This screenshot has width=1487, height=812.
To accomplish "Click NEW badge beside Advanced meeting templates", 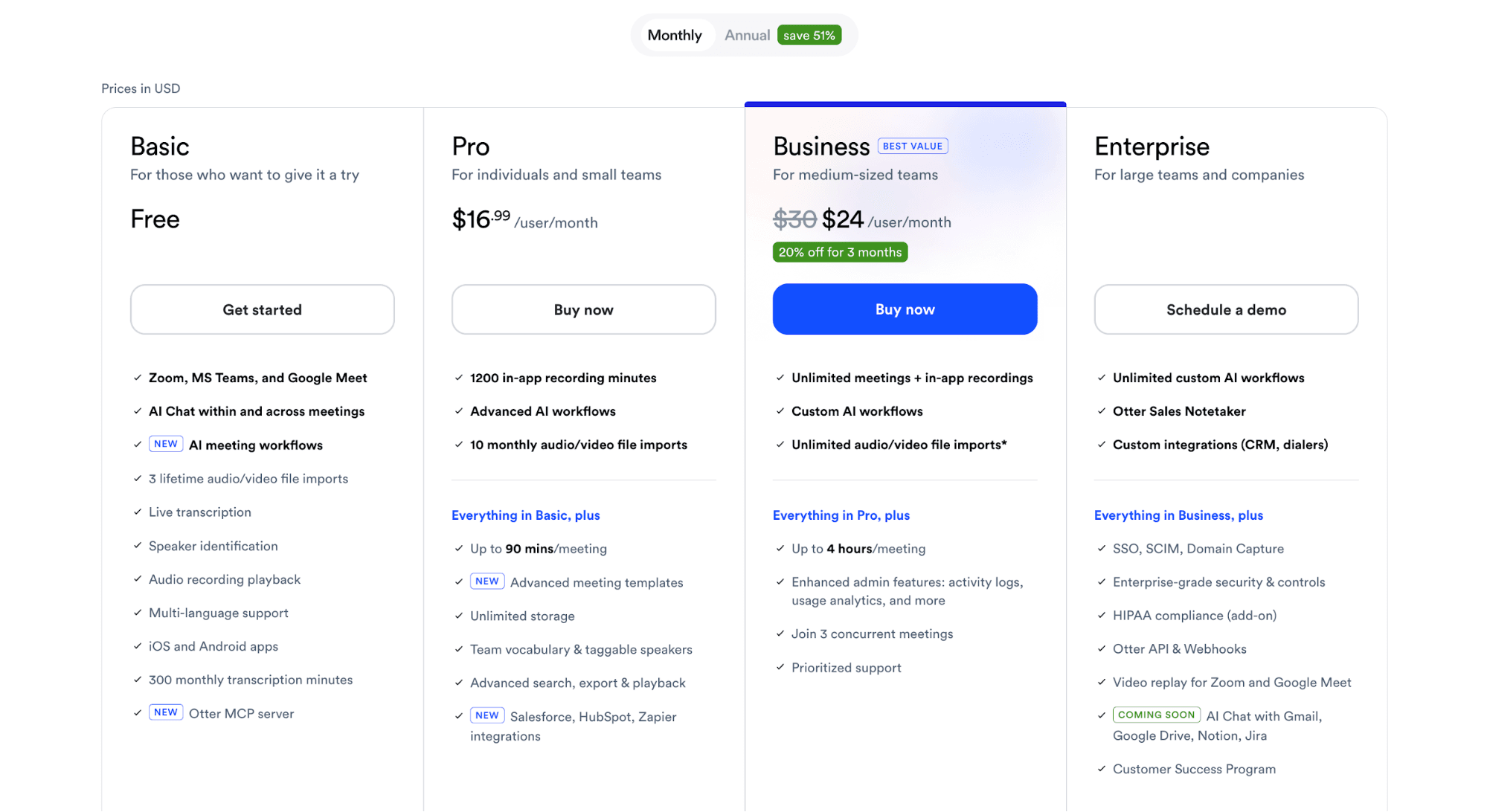I will point(487,581).
